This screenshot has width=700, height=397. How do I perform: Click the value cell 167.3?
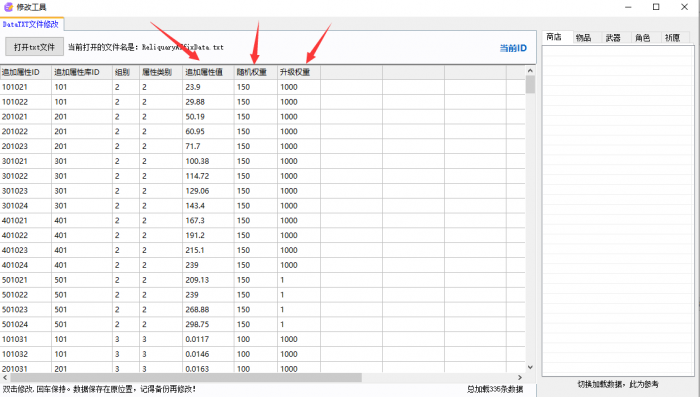point(208,221)
